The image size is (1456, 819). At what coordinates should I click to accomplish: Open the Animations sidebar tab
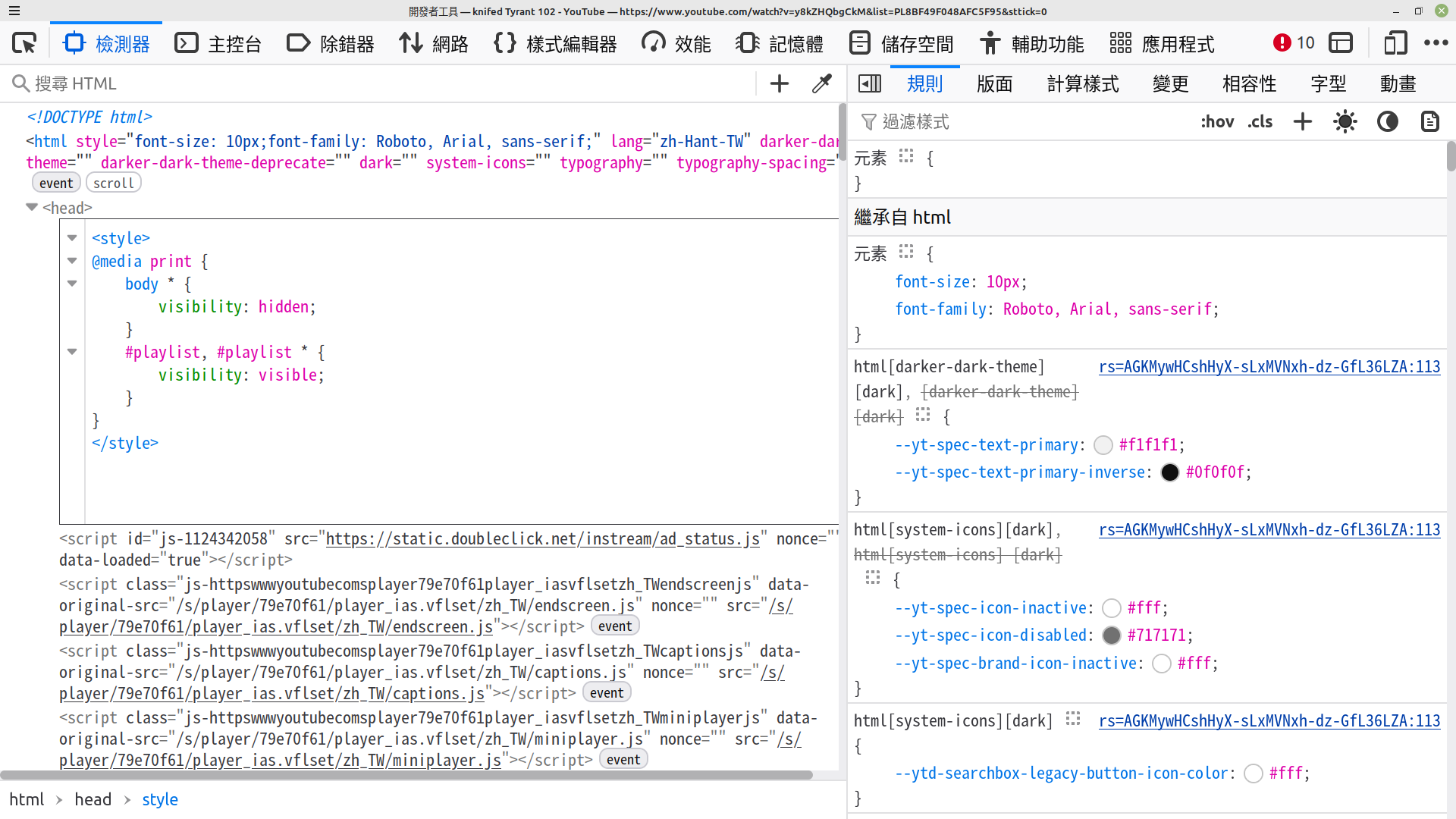coord(1398,83)
